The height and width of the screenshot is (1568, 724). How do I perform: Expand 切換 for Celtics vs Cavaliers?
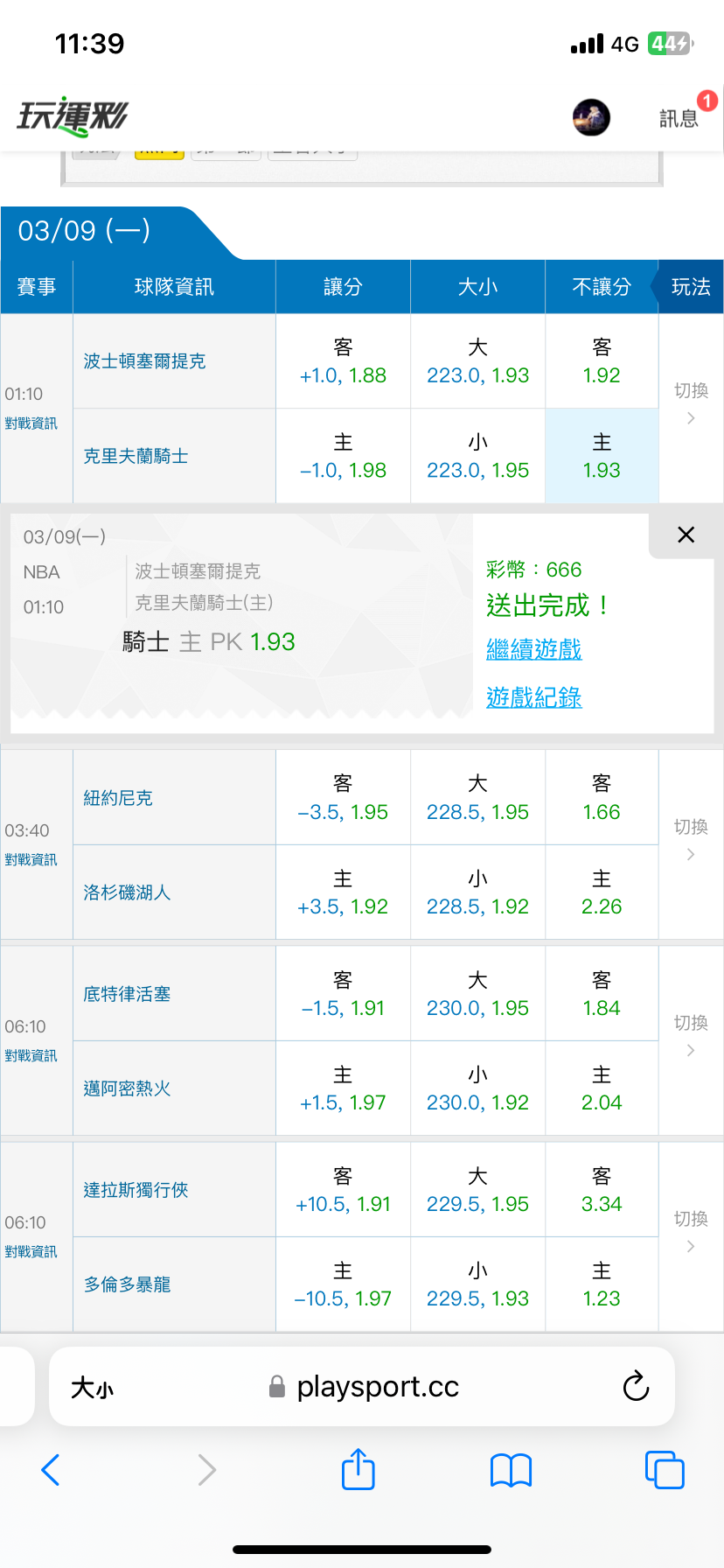691,403
